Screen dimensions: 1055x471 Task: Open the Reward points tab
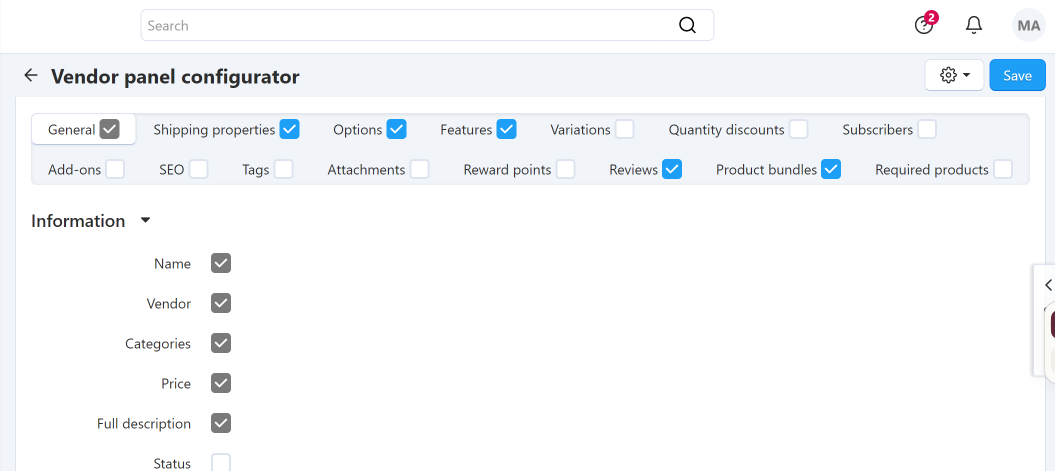(507, 170)
